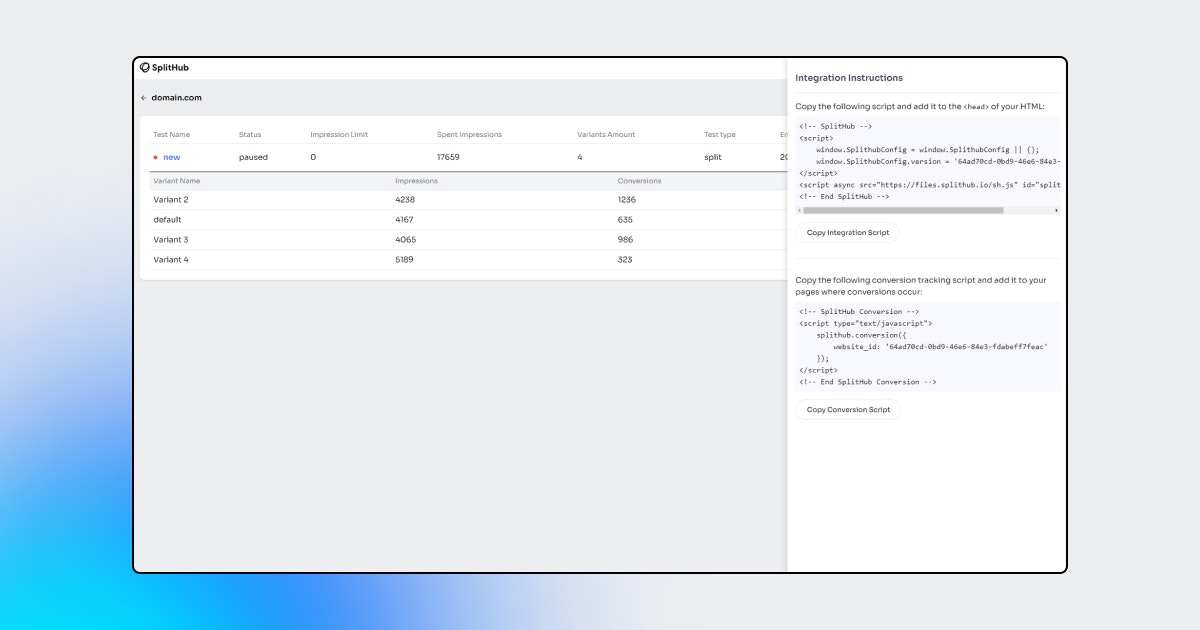Image resolution: width=1200 pixels, height=630 pixels.
Task: Click the spent impressions value 17659
Action: point(448,157)
